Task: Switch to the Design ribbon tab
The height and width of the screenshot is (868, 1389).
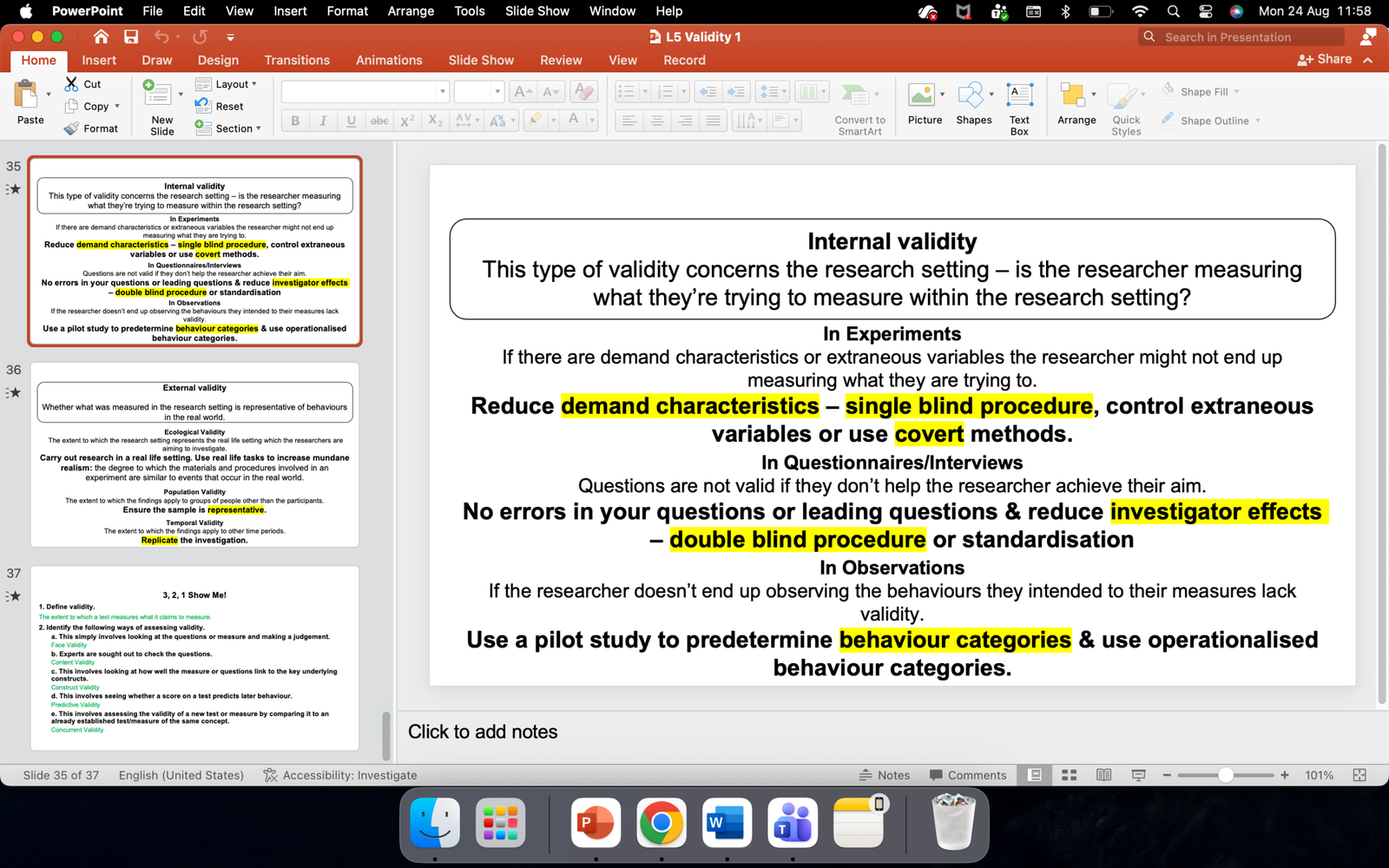Action: [x=218, y=60]
